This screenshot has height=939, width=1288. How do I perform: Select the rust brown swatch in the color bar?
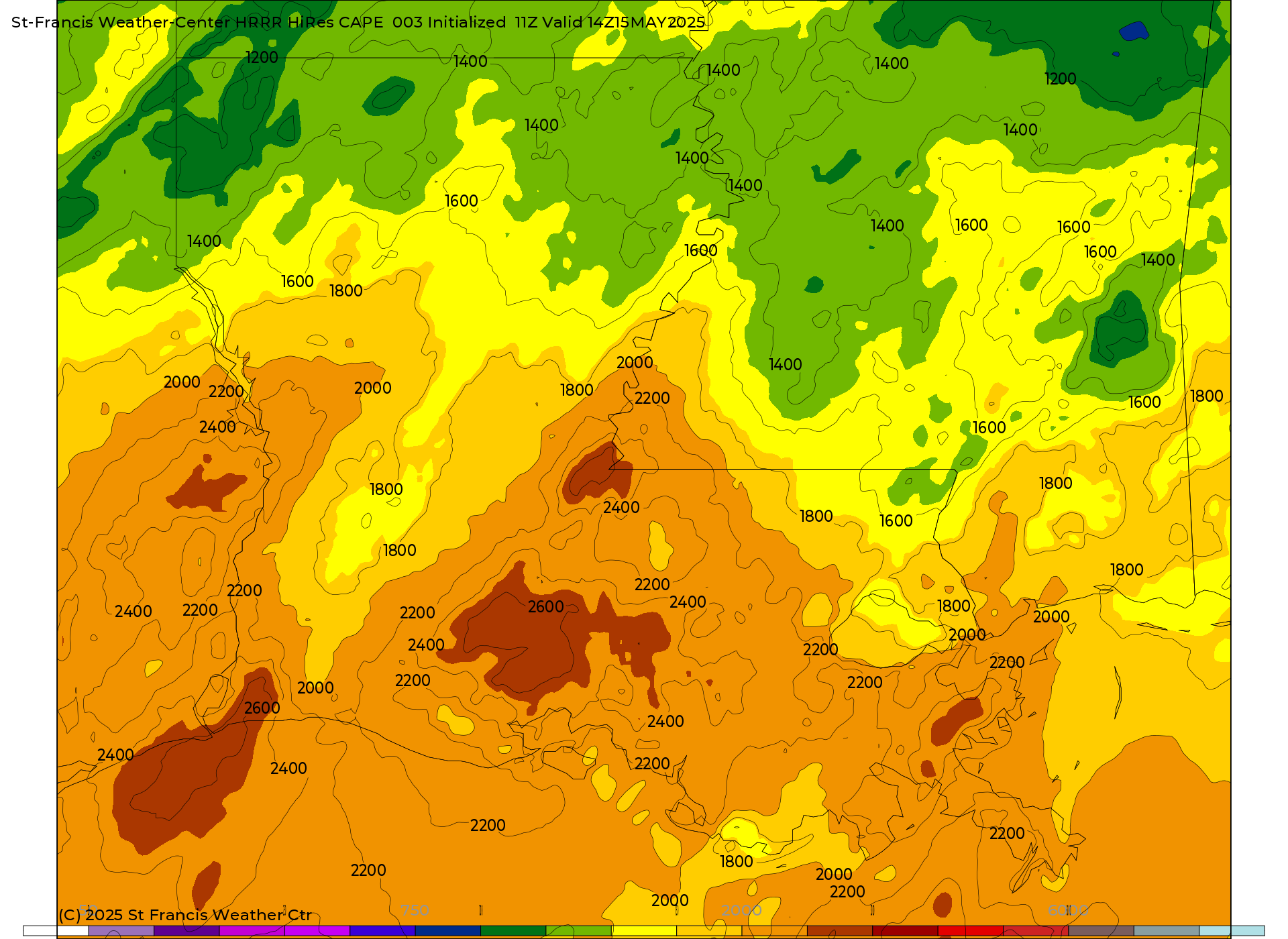click(840, 931)
